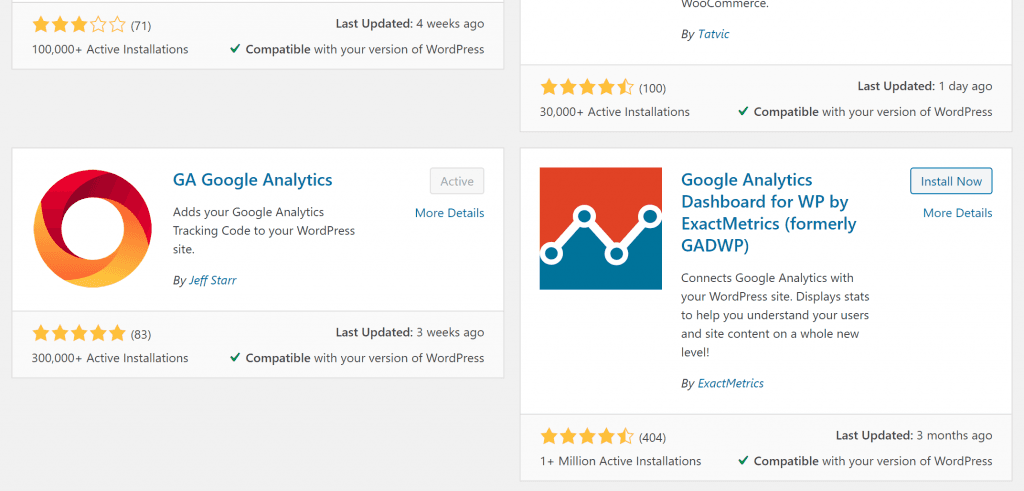View More Details for ExactMetrics plugin
Image resolution: width=1024 pixels, height=491 pixels.
[x=957, y=213]
